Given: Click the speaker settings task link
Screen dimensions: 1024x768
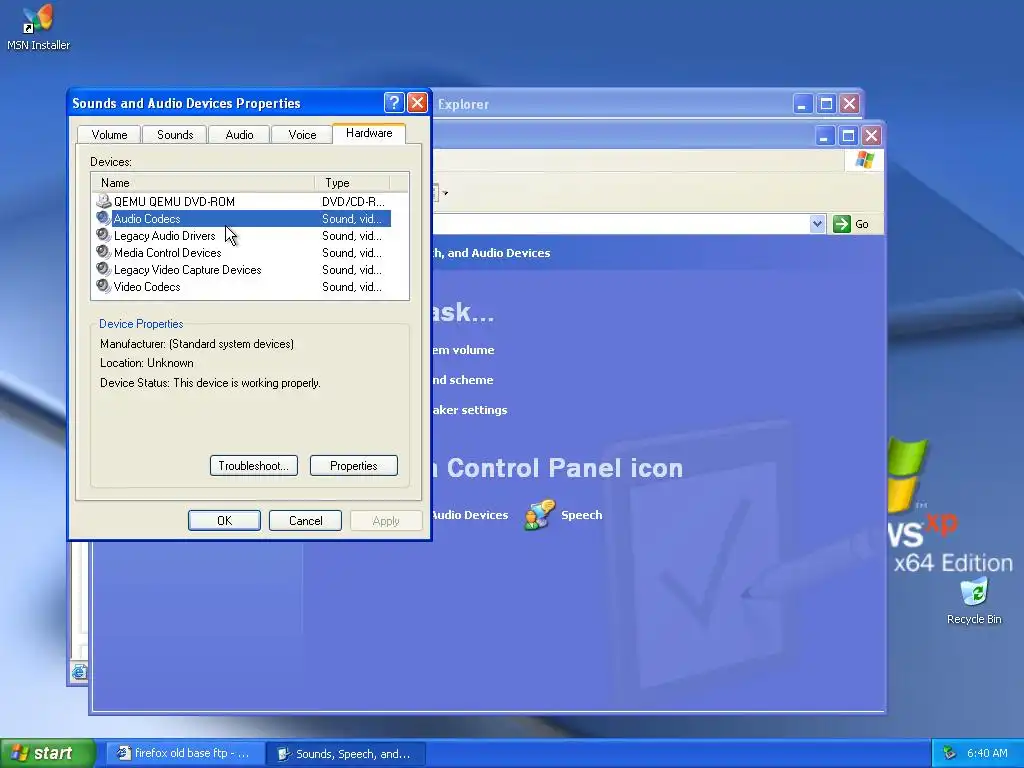Looking at the screenshot, I should click(470, 410).
